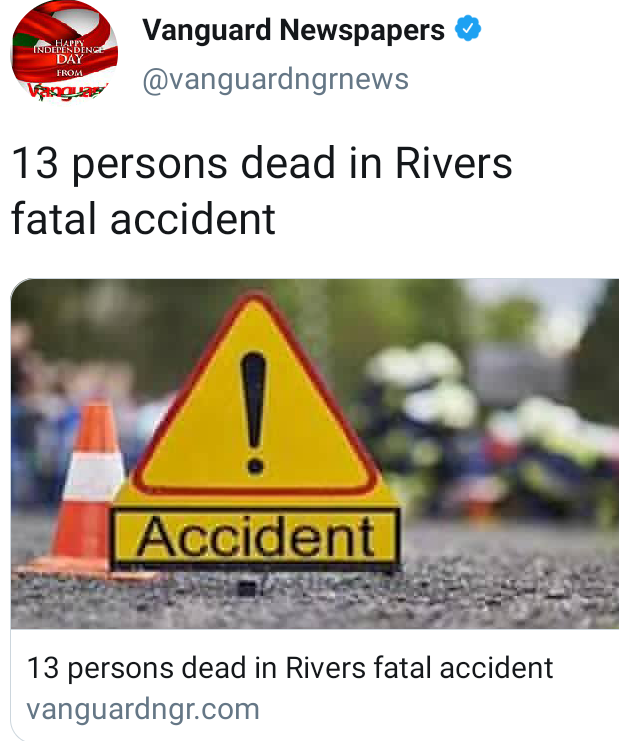Click the number 13 in tweet text

[x=34, y=163]
